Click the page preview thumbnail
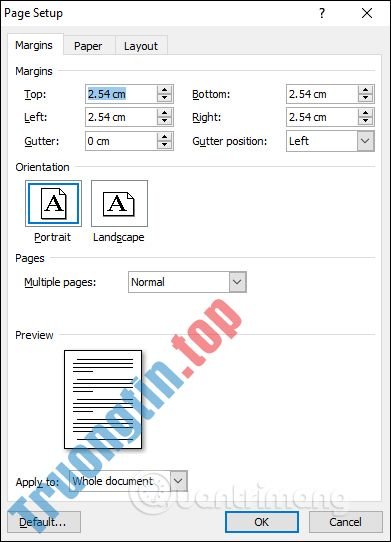Image resolution: width=391 pixels, height=542 pixels. (x=103, y=400)
